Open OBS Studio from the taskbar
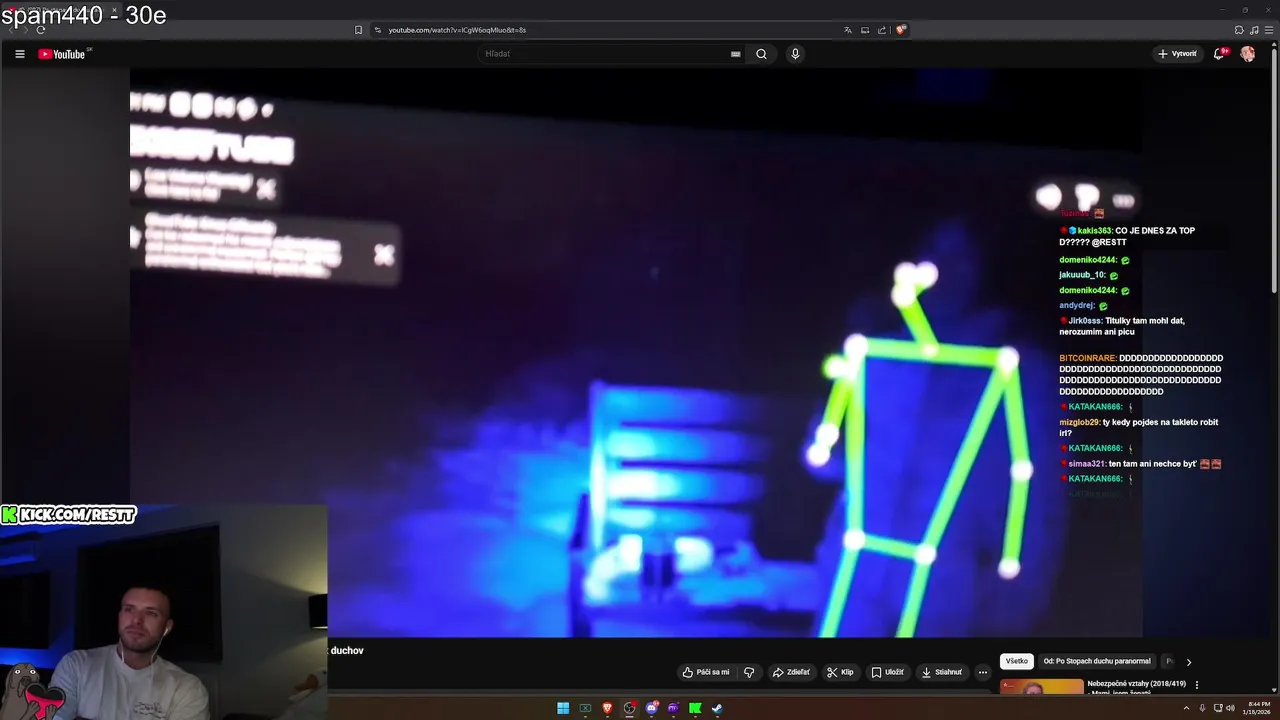 pyautogui.click(x=629, y=708)
